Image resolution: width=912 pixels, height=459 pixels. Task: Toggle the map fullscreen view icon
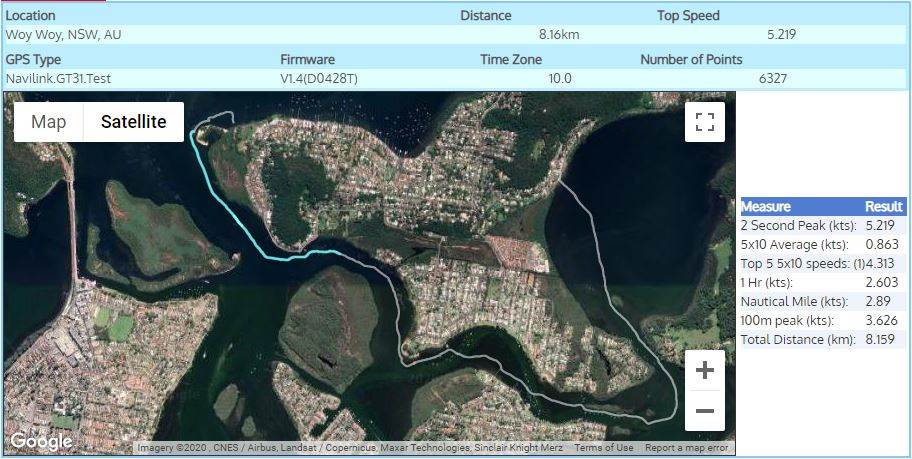(705, 122)
